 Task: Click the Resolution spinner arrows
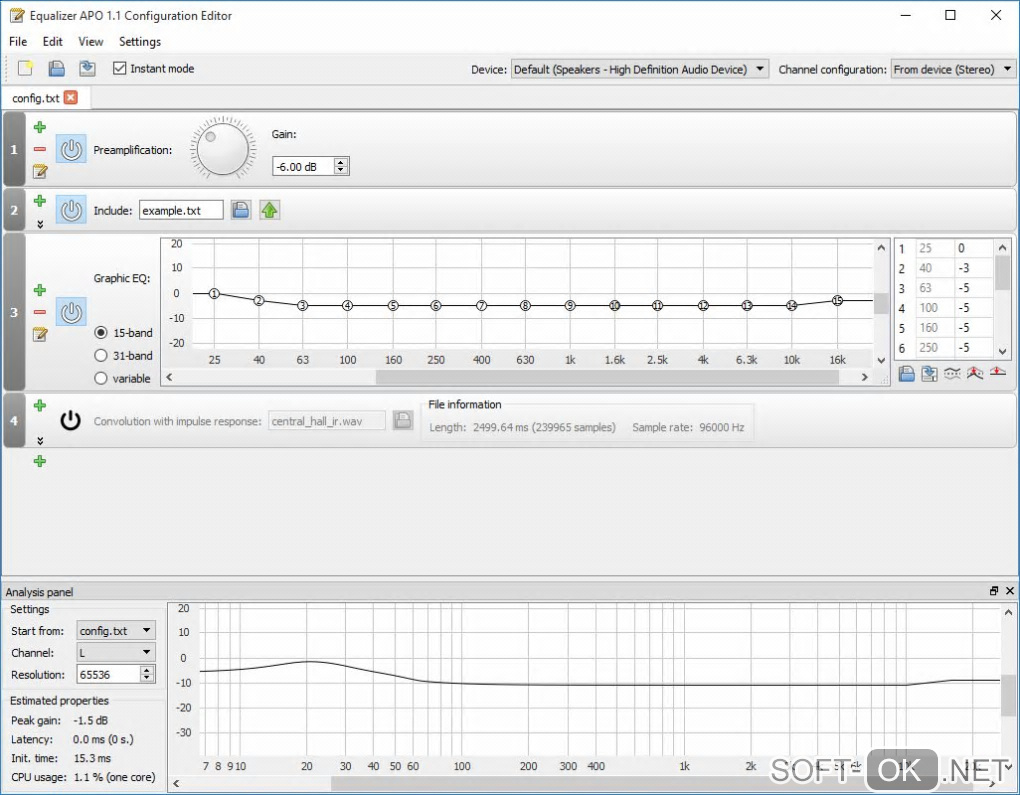click(x=148, y=674)
